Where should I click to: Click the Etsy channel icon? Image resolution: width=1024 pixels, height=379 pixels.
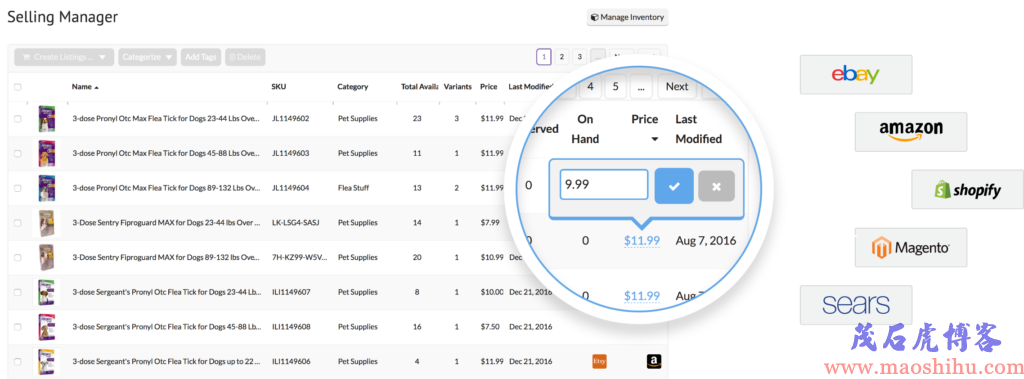pos(600,361)
